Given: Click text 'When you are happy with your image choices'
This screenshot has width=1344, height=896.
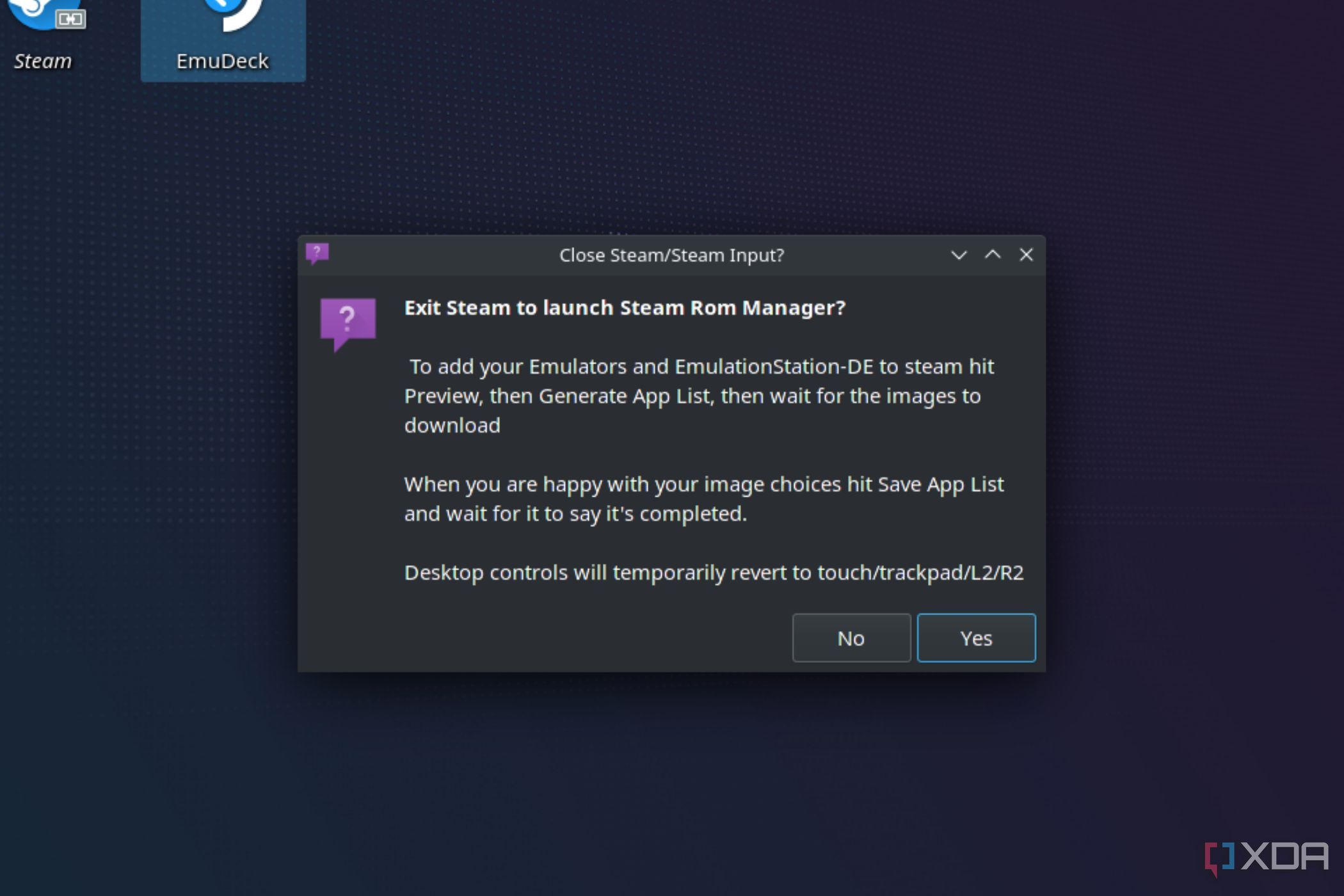Looking at the screenshot, I should click(x=704, y=499).
